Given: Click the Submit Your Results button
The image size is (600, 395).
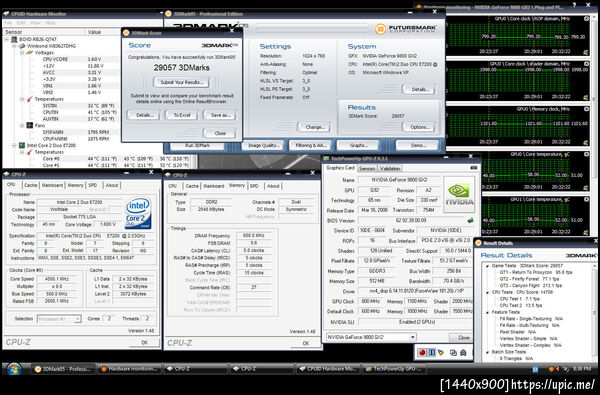Looking at the screenshot, I should [181, 82].
